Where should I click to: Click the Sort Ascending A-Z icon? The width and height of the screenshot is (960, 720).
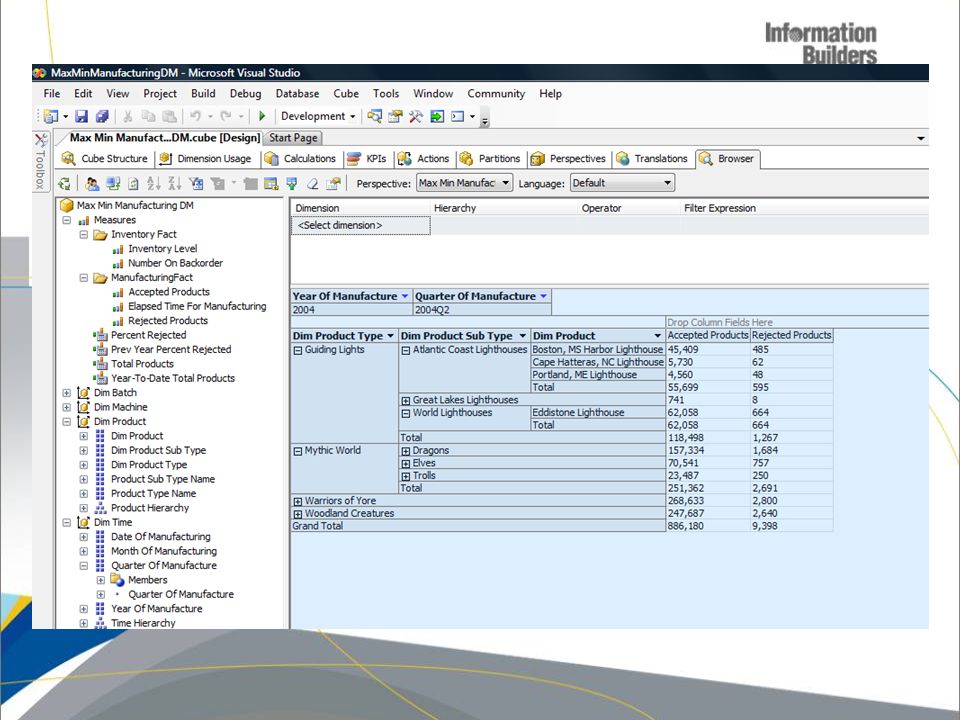[x=154, y=183]
